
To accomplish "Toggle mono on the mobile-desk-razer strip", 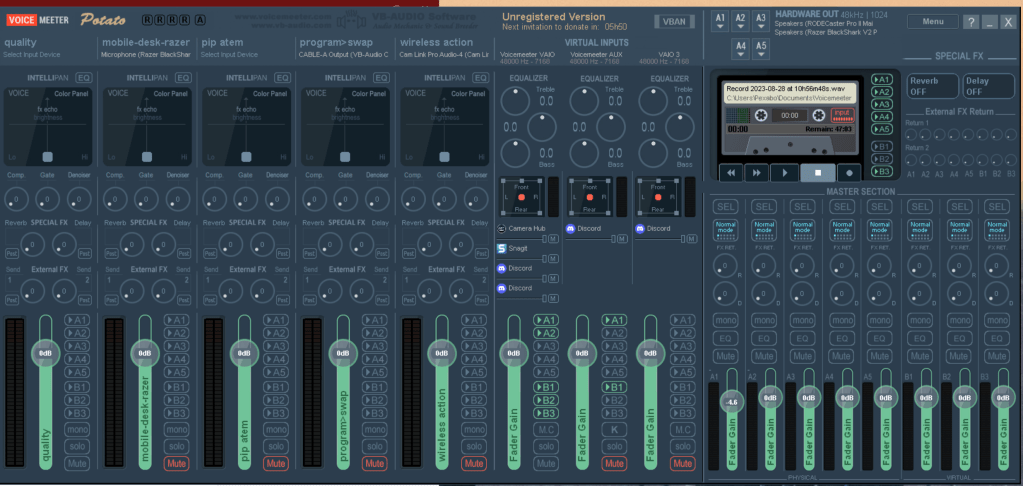I will (x=176, y=430).
